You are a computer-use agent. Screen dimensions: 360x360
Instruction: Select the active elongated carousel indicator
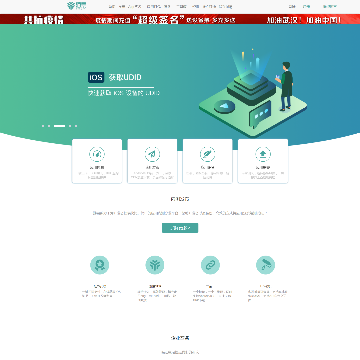pos(59,126)
